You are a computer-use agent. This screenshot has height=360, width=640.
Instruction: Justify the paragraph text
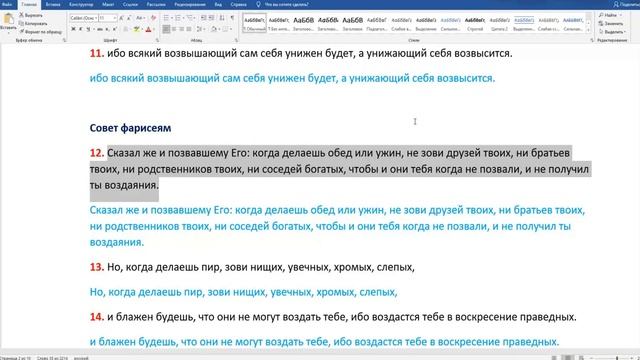[x=189, y=29]
